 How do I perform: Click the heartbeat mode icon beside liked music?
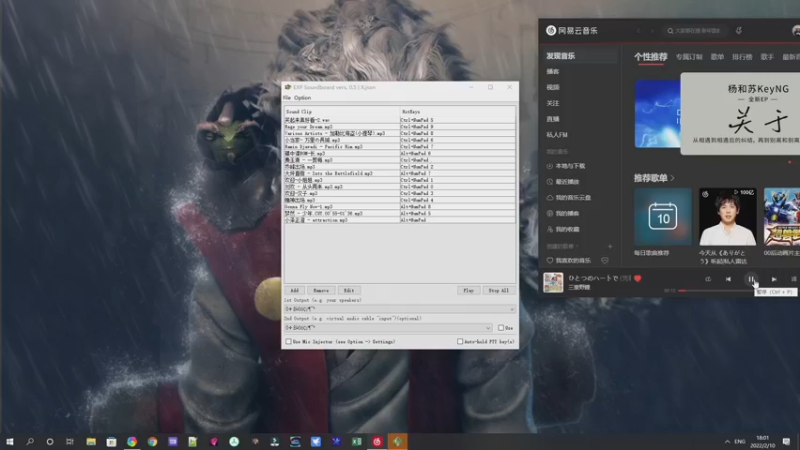(x=605, y=260)
